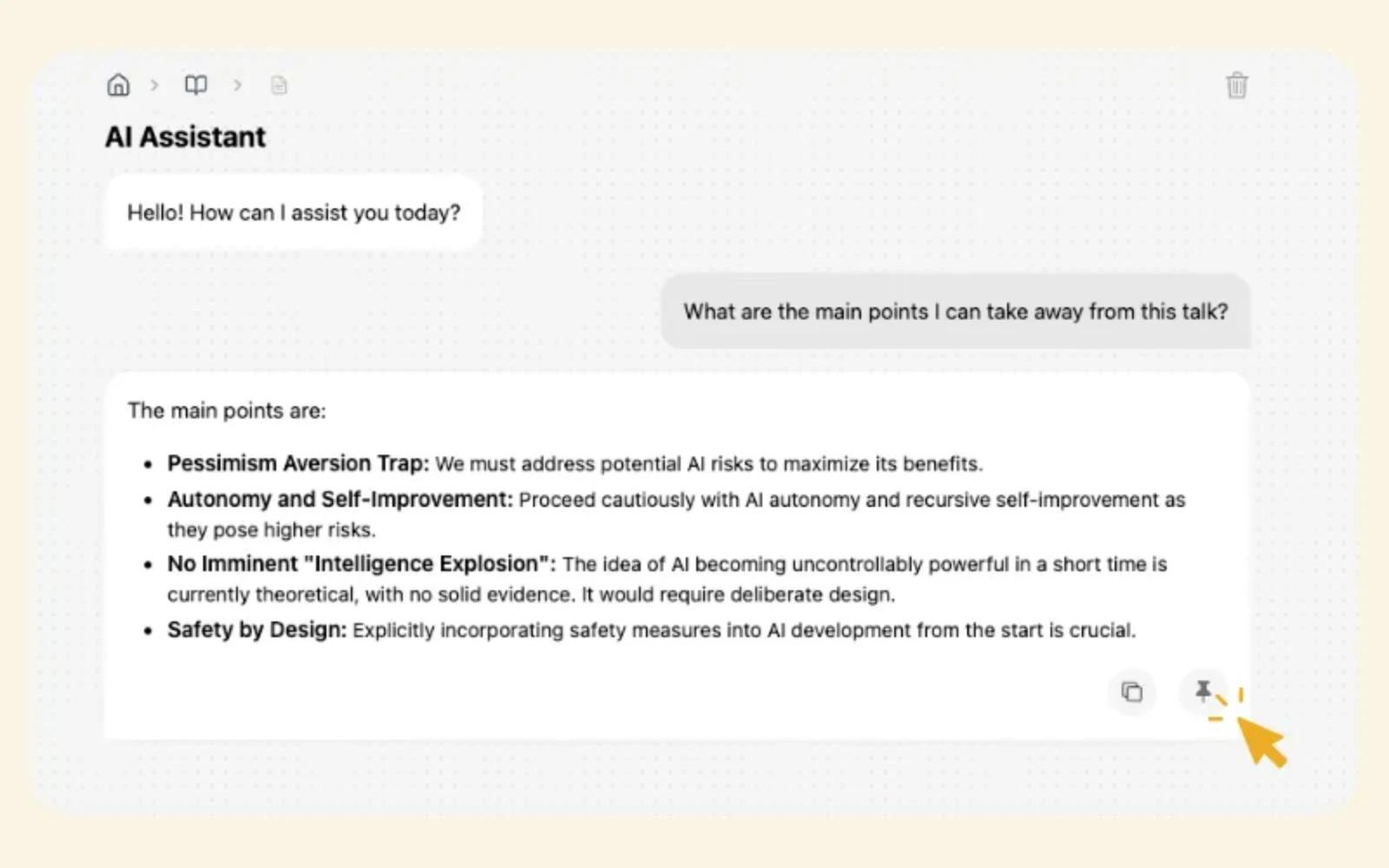Screen dimensions: 1389x868
Task: Select the copy icon below the main points
Action: click(1131, 692)
